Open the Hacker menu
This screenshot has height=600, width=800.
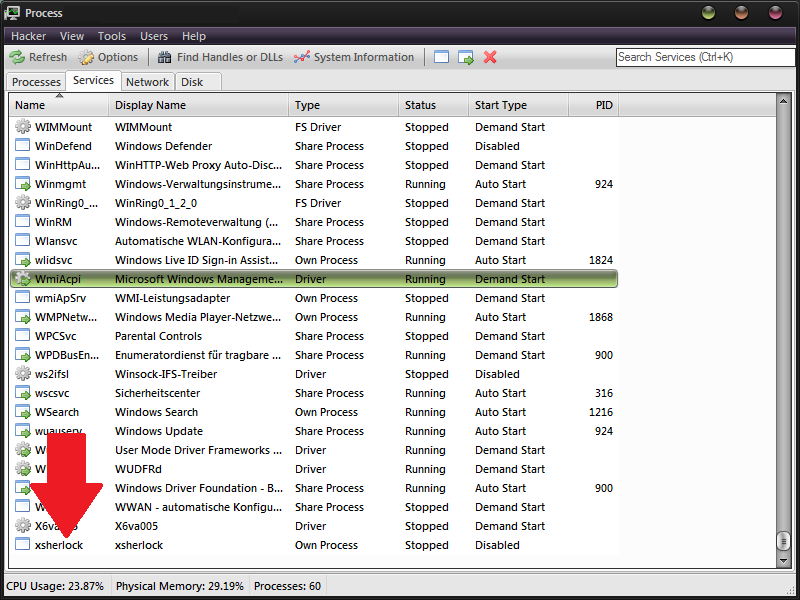coord(29,36)
